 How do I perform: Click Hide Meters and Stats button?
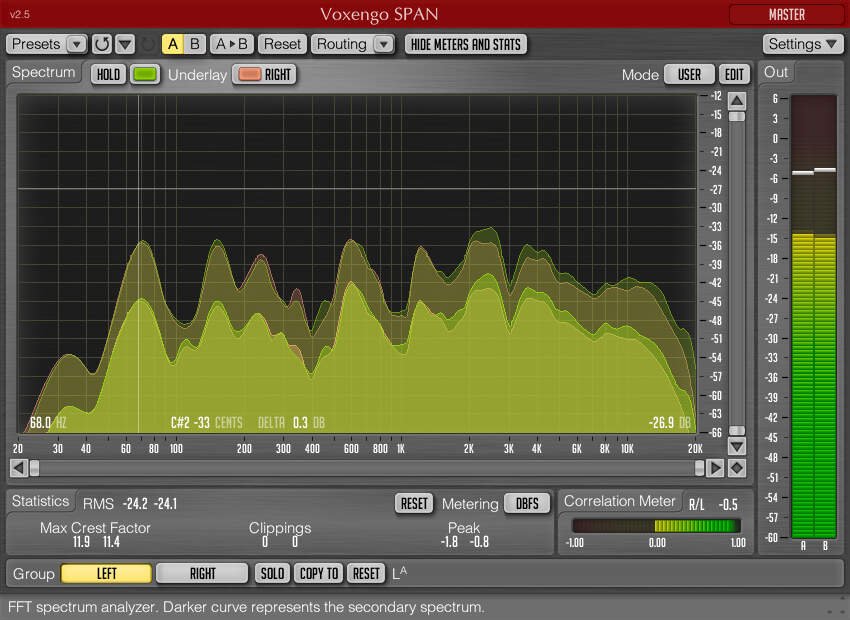click(466, 44)
